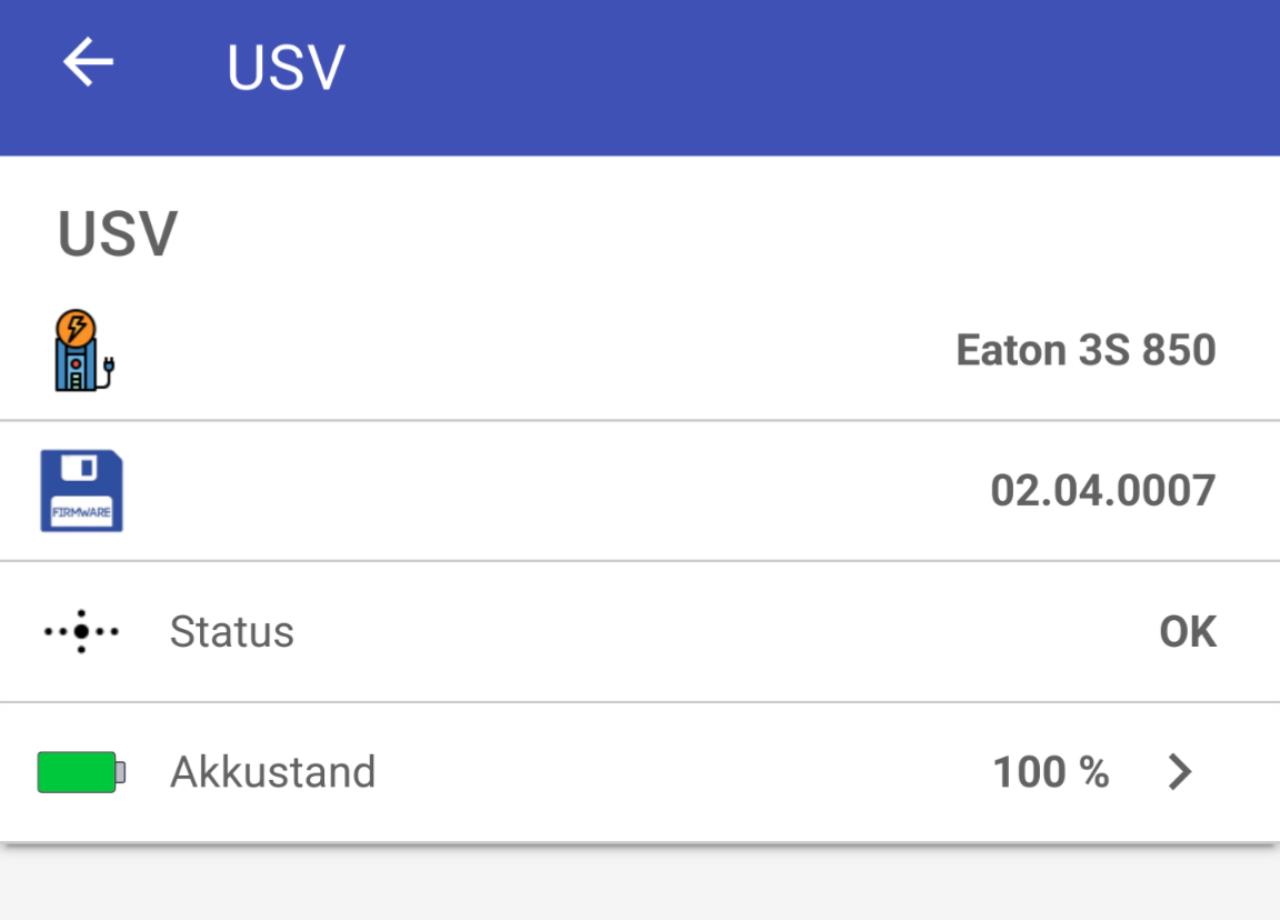Click blank middle of the Status row
The height and width of the screenshot is (920, 1280).
700,632
